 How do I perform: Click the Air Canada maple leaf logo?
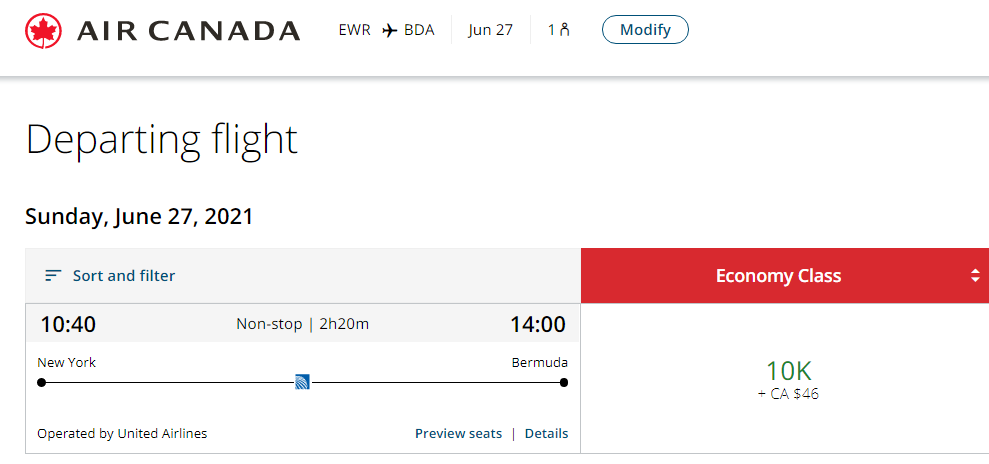(44, 30)
